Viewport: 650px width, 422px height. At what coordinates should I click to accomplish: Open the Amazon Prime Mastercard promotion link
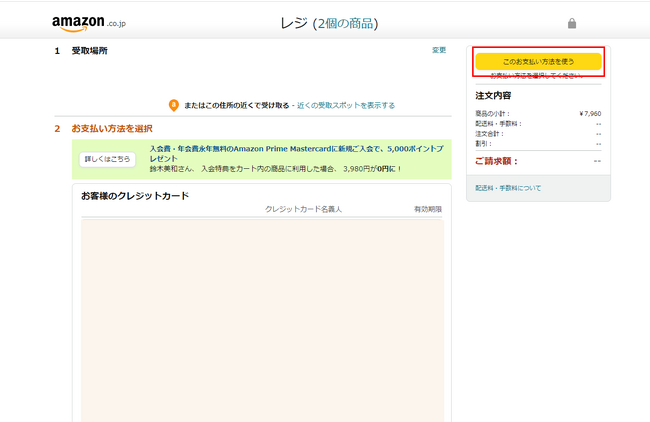click(x=296, y=153)
